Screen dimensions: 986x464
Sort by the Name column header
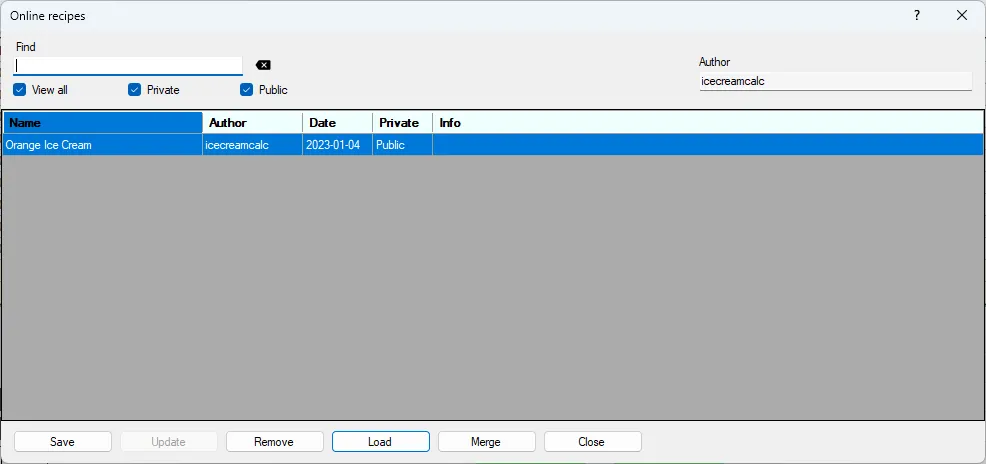tap(102, 123)
